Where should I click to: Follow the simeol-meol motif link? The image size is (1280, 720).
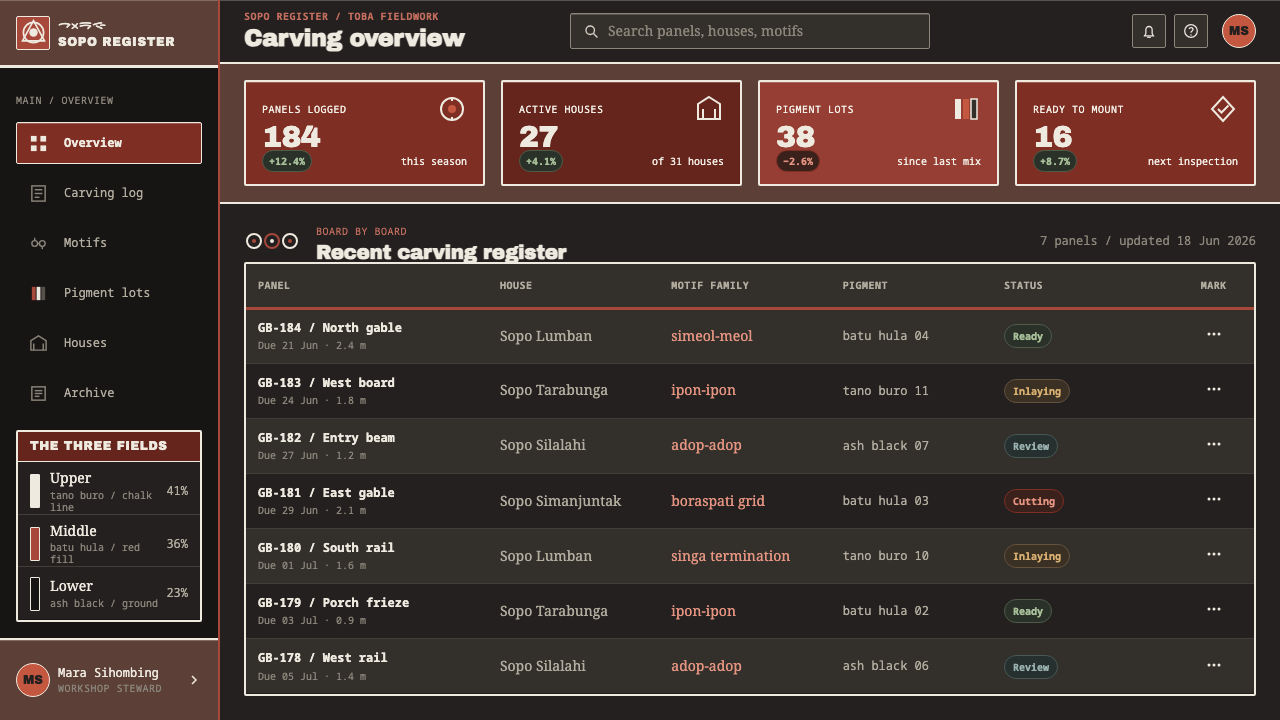tap(712, 336)
